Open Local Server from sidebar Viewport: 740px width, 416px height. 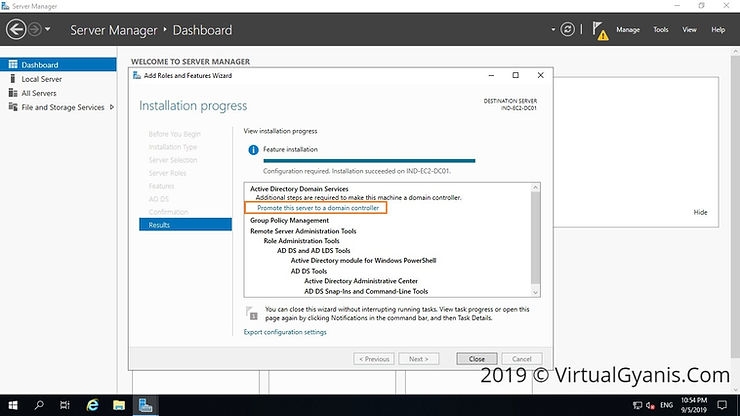click(41, 79)
